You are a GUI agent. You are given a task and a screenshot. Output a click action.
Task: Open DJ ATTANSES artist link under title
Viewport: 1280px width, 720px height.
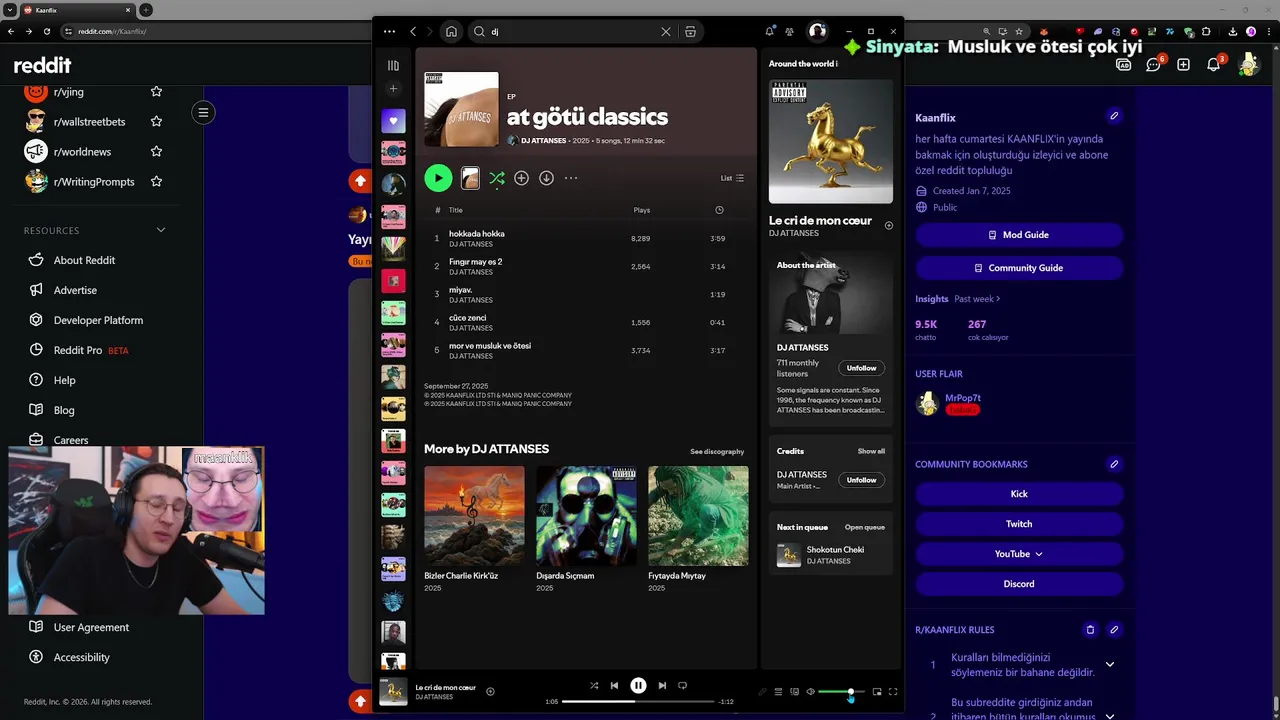point(543,141)
